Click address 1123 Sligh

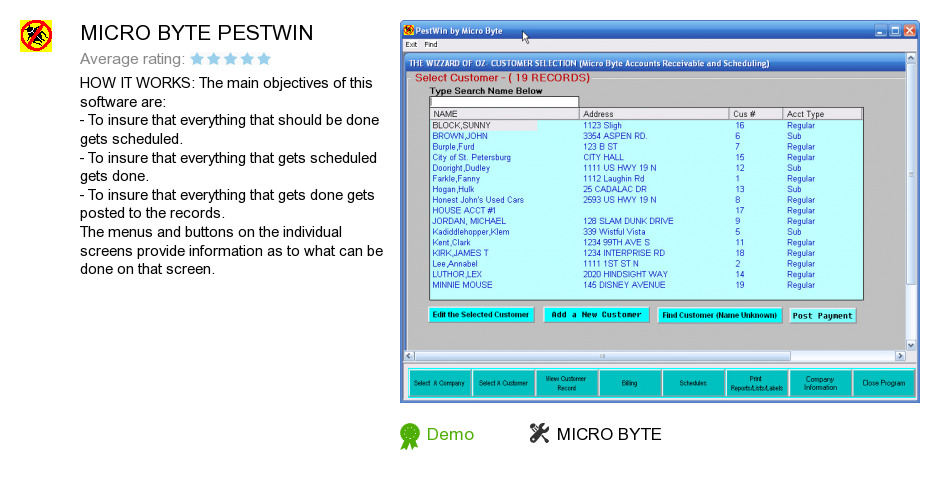[602, 125]
